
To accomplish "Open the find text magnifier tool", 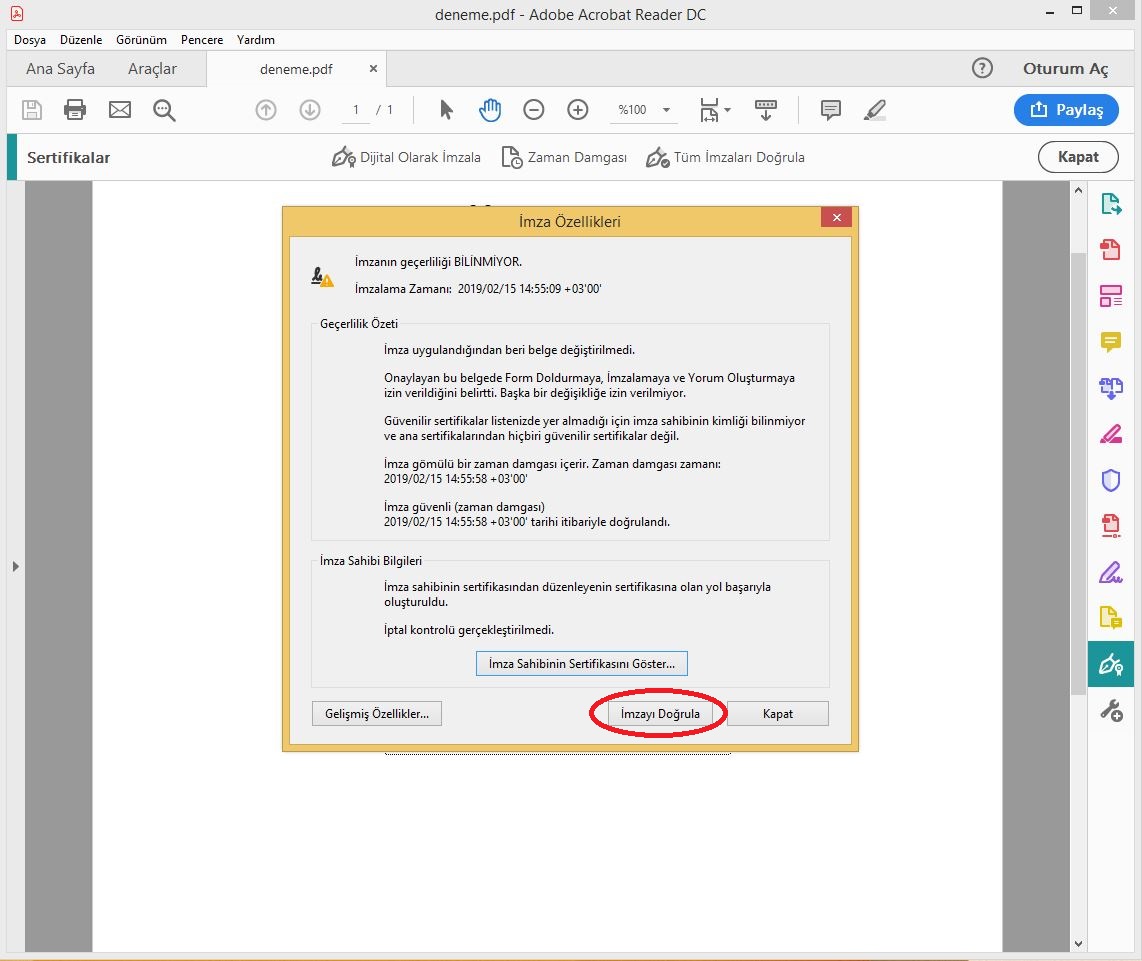I will [x=165, y=110].
